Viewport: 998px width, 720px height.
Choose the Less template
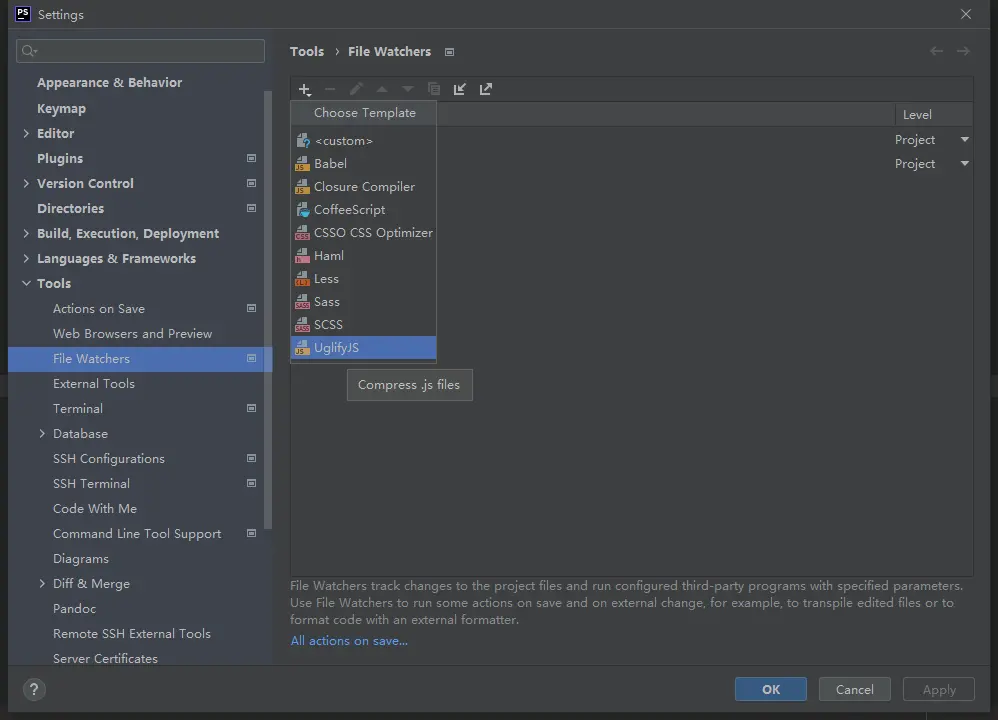pos(363,279)
